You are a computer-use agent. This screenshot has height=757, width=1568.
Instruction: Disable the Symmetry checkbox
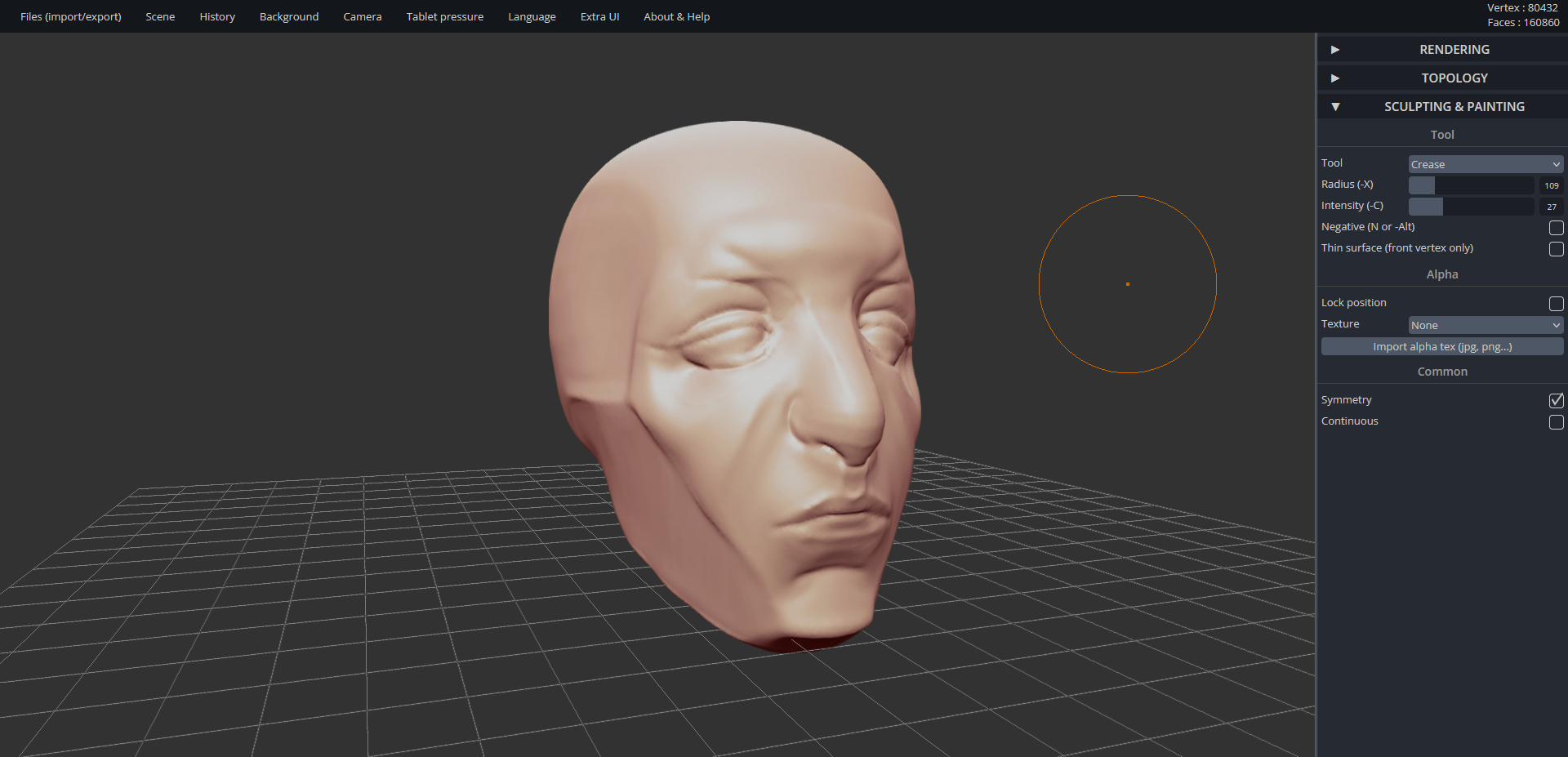[x=1556, y=400]
